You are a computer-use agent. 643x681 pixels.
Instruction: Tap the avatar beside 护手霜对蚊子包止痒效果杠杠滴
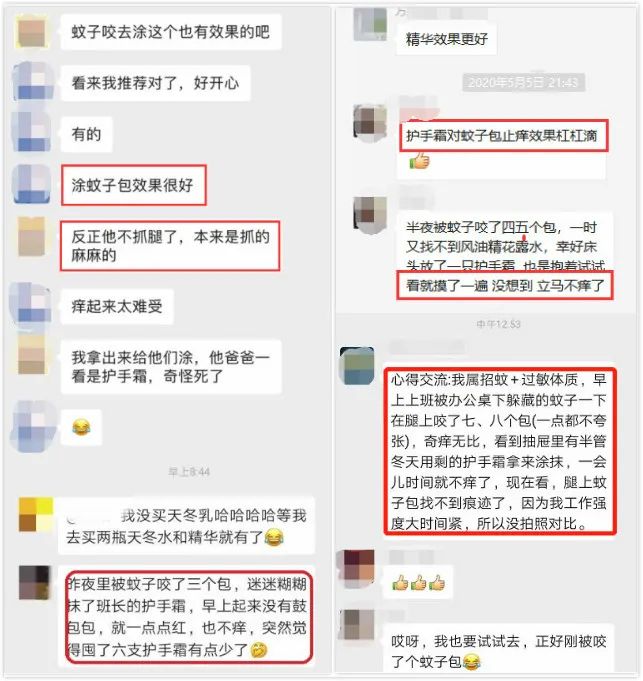pos(370,124)
